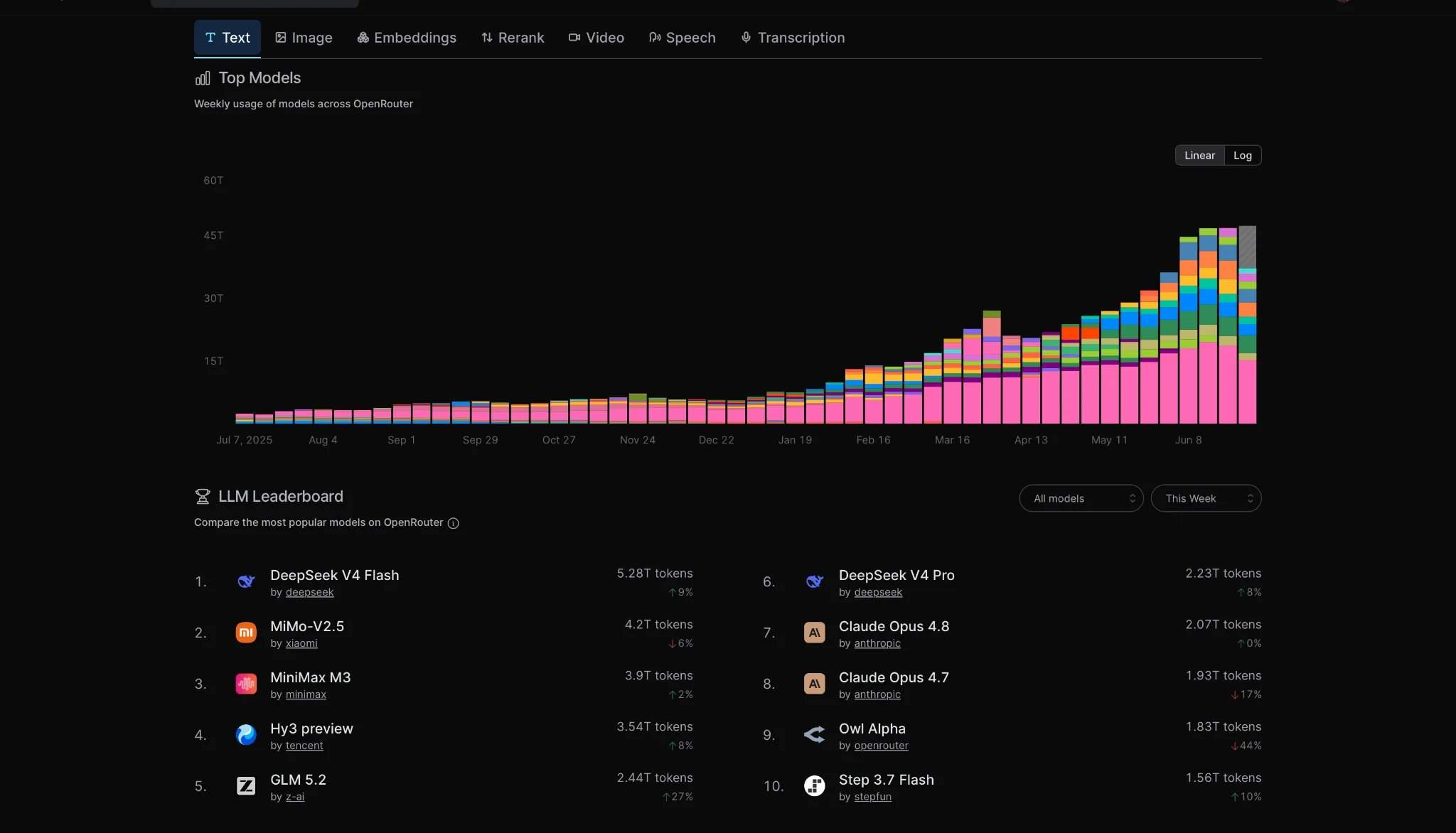Visit the stepfun author link

coord(872,797)
